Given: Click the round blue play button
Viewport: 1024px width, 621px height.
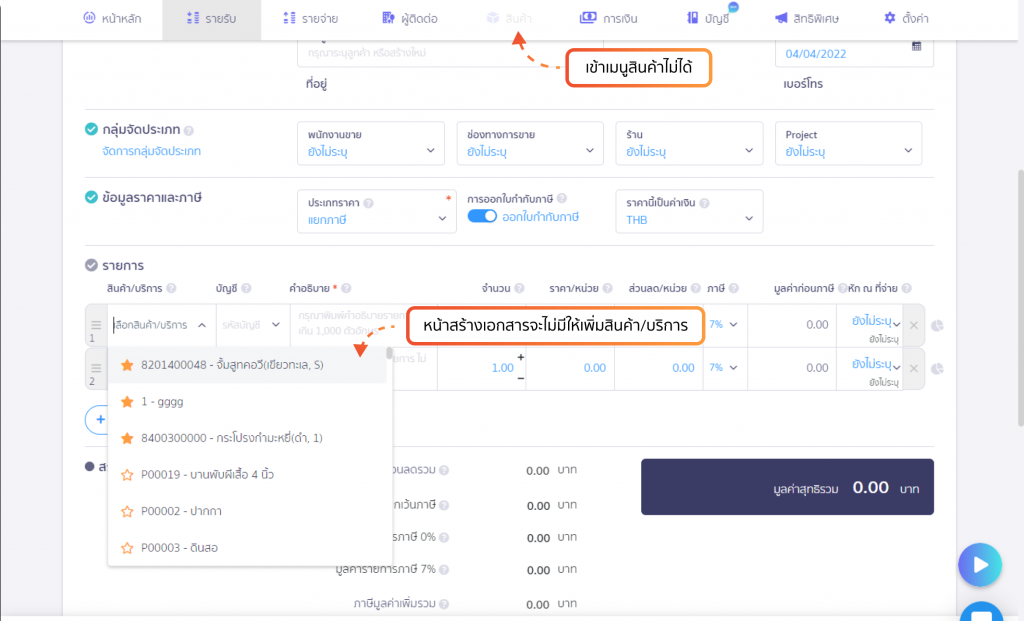Looking at the screenshot, I should click(980, 565).
